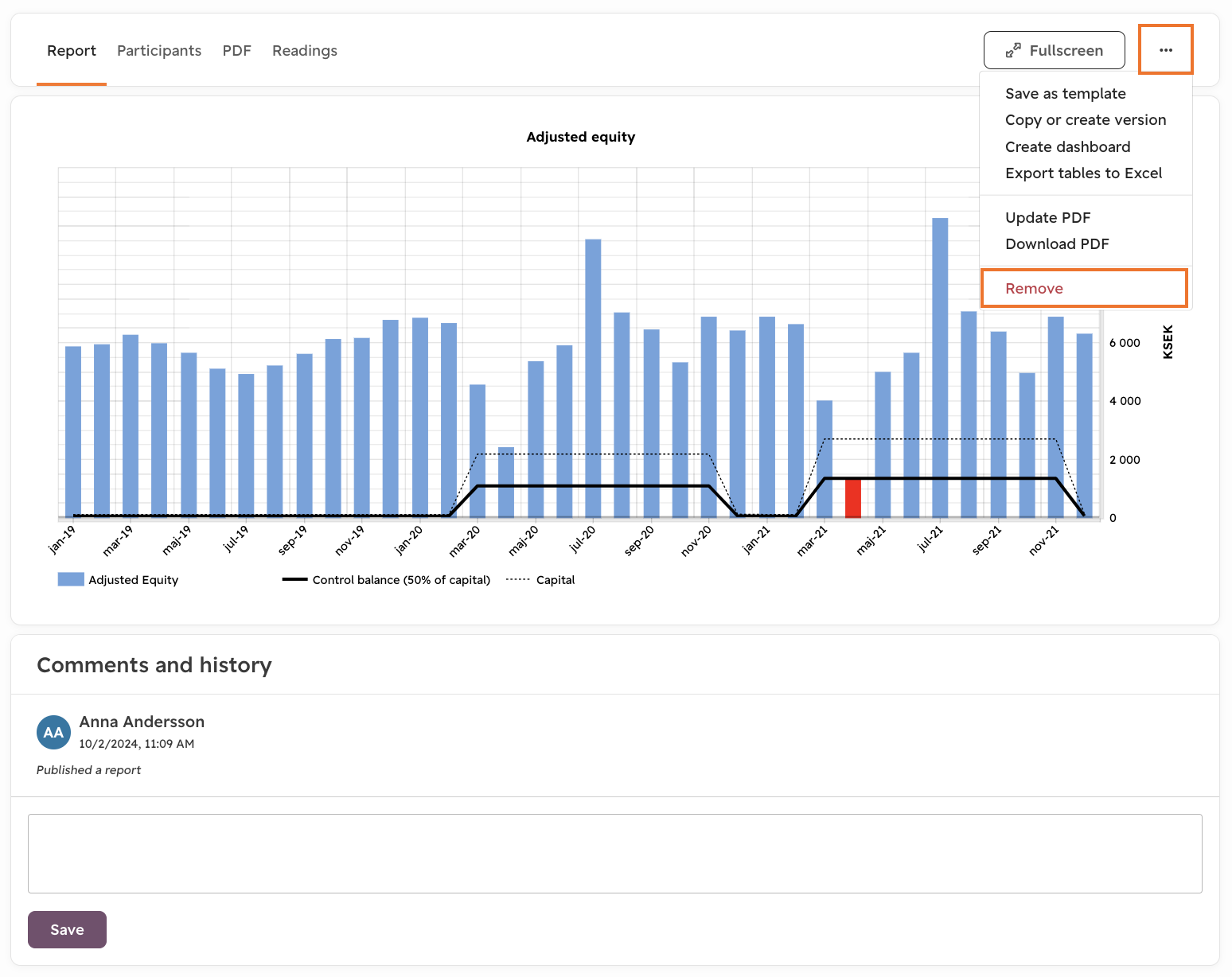Viewport: 1232px width, 977px height.
Task: Choose Download PDF option
Action: click(x=1057, y=244)
